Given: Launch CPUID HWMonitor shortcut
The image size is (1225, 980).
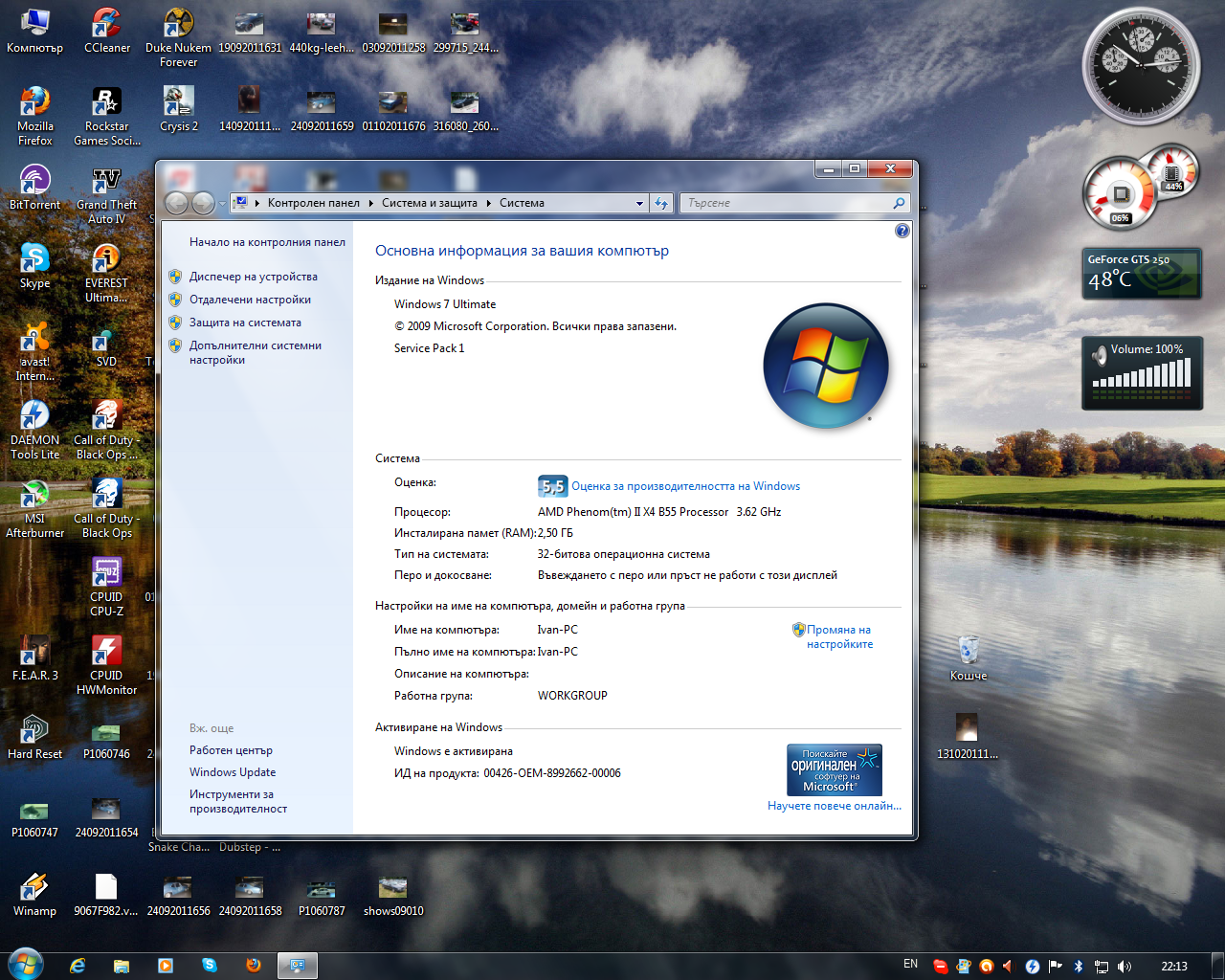Looking at the screenshot, I should click(x=106, y=665).
